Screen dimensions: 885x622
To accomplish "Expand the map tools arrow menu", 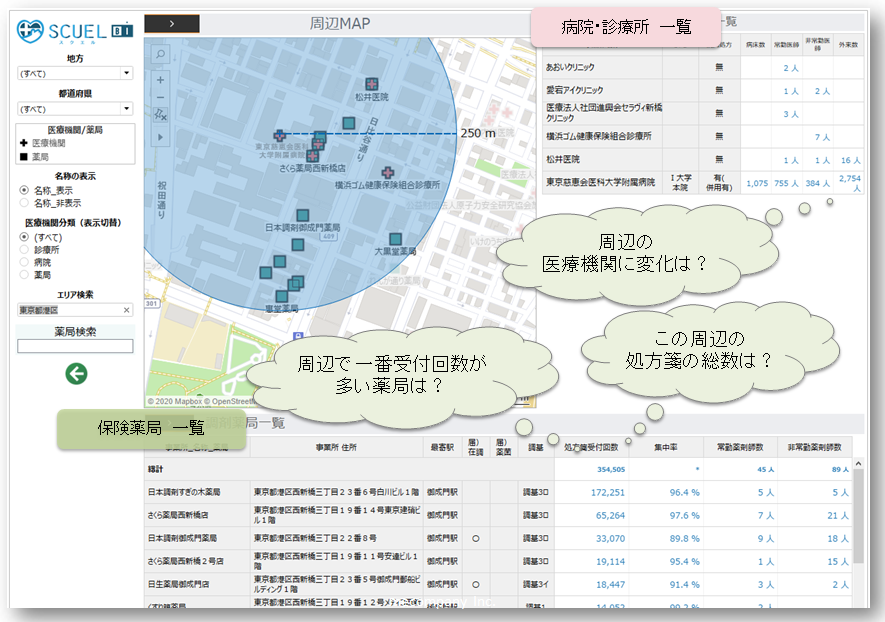I will click(x=160, y=136).
